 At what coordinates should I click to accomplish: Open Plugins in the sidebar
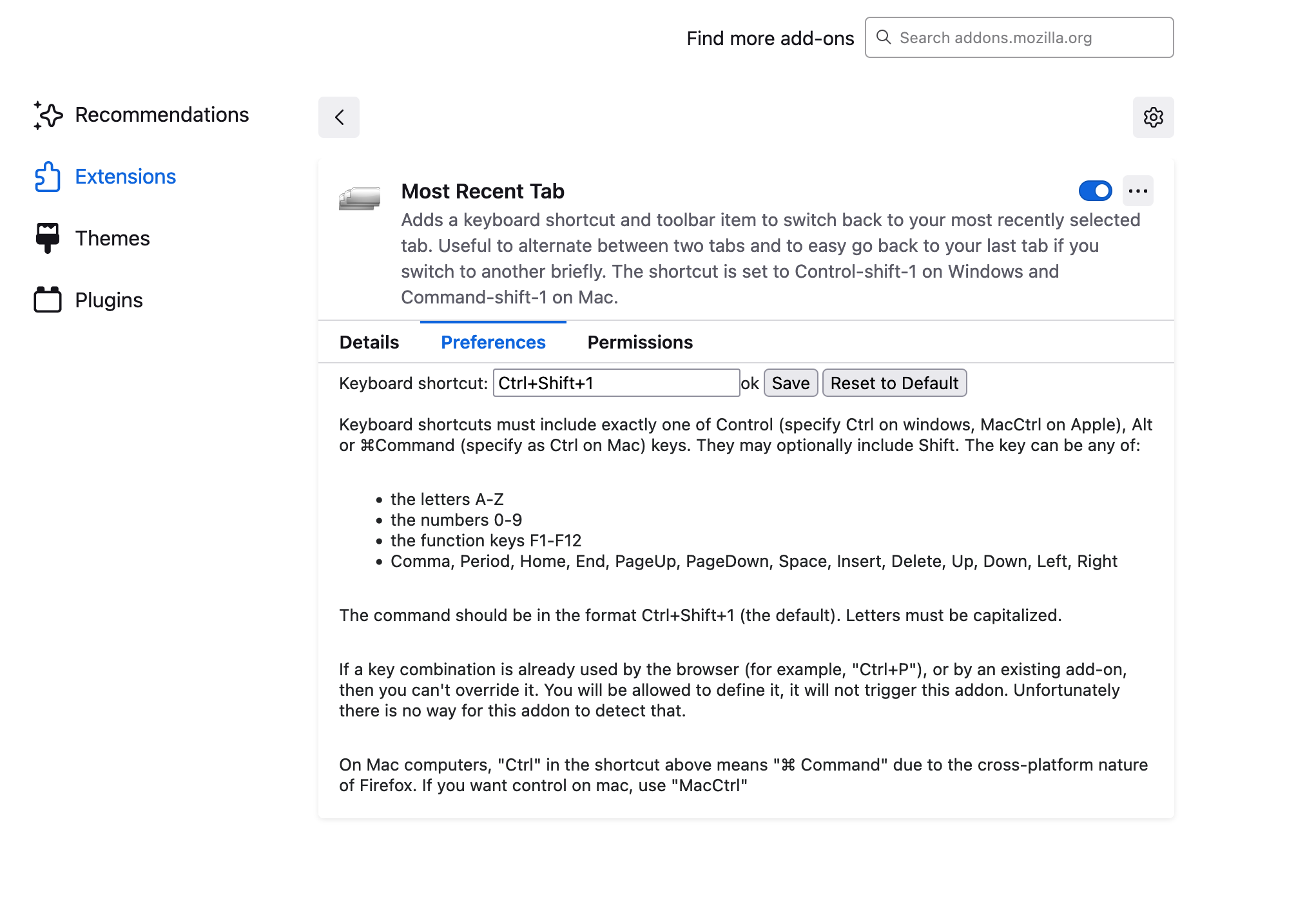[89, 300]
